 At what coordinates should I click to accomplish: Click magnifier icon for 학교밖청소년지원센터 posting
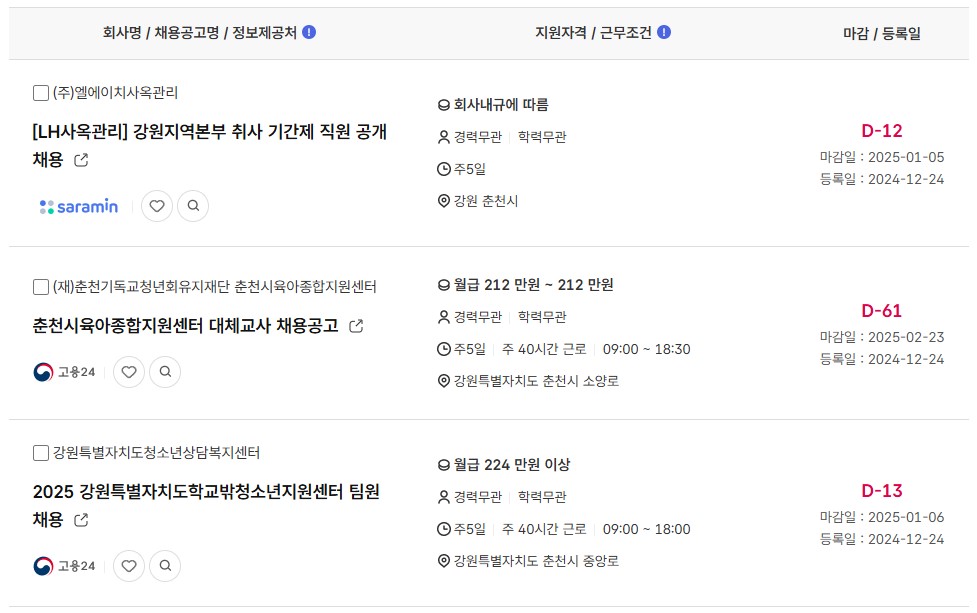[165, 566]
